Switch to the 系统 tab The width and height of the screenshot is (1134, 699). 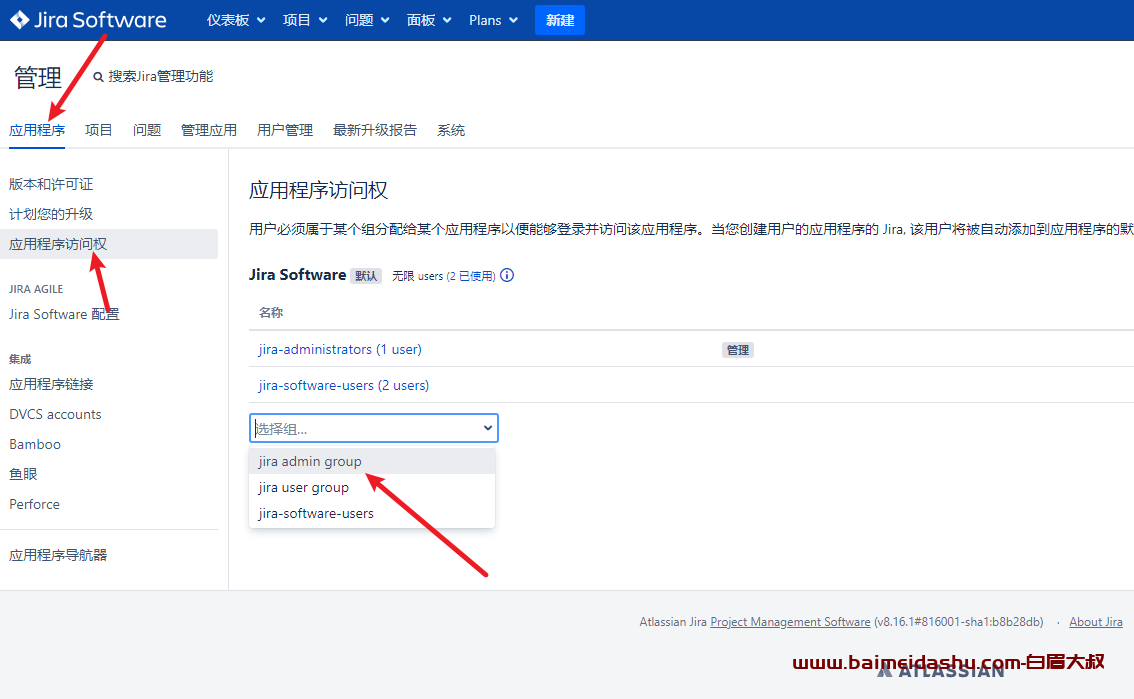[451, 130]
